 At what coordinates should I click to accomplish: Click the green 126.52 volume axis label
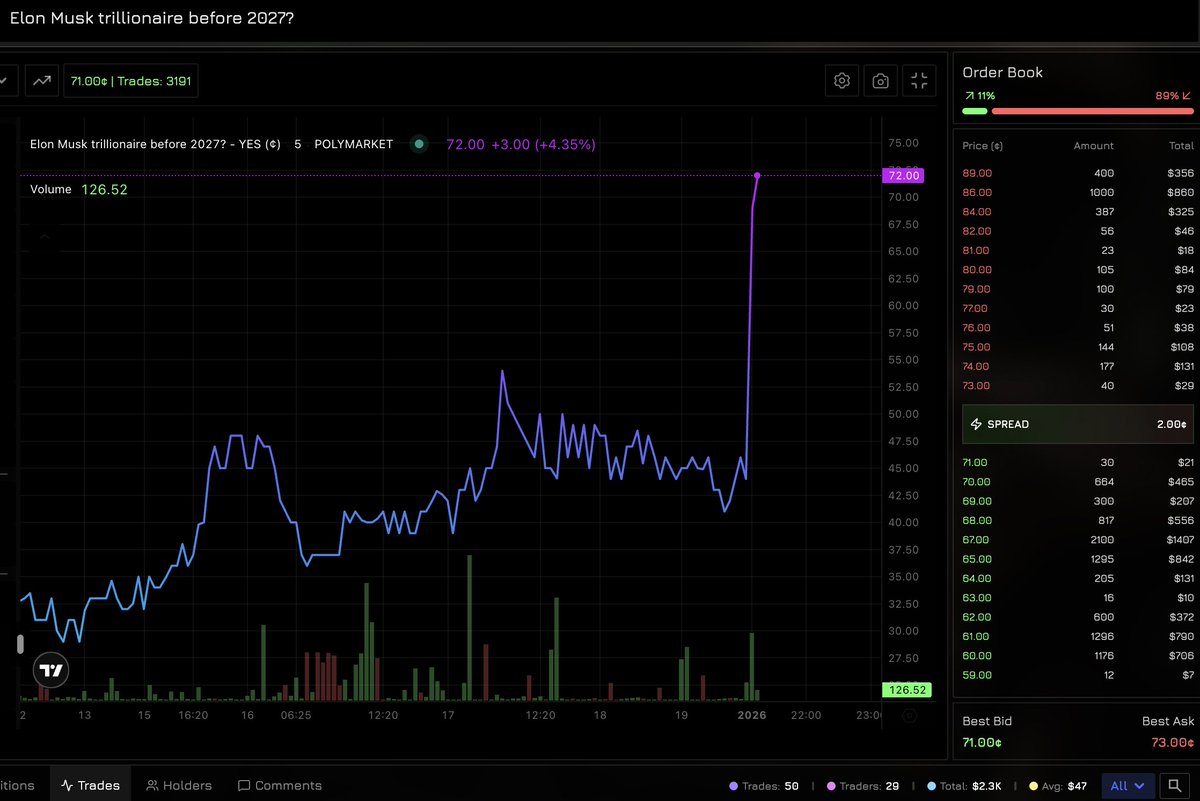tap(906, 690)
